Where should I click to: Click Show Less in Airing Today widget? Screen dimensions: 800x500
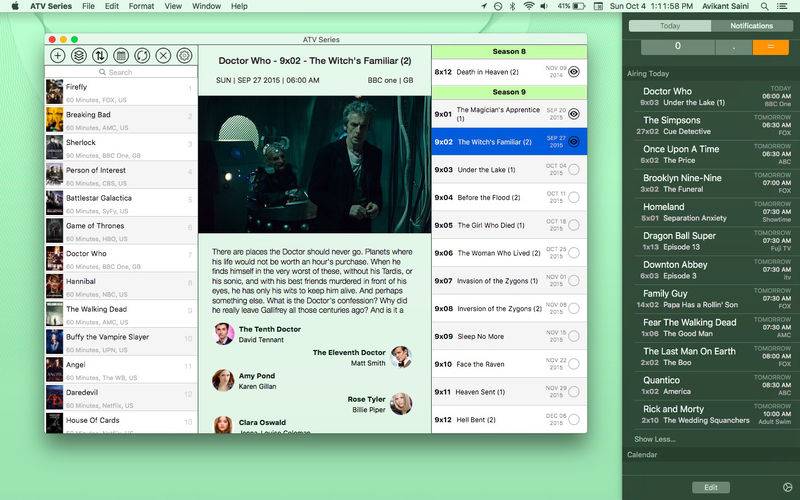tap(655, 439)
